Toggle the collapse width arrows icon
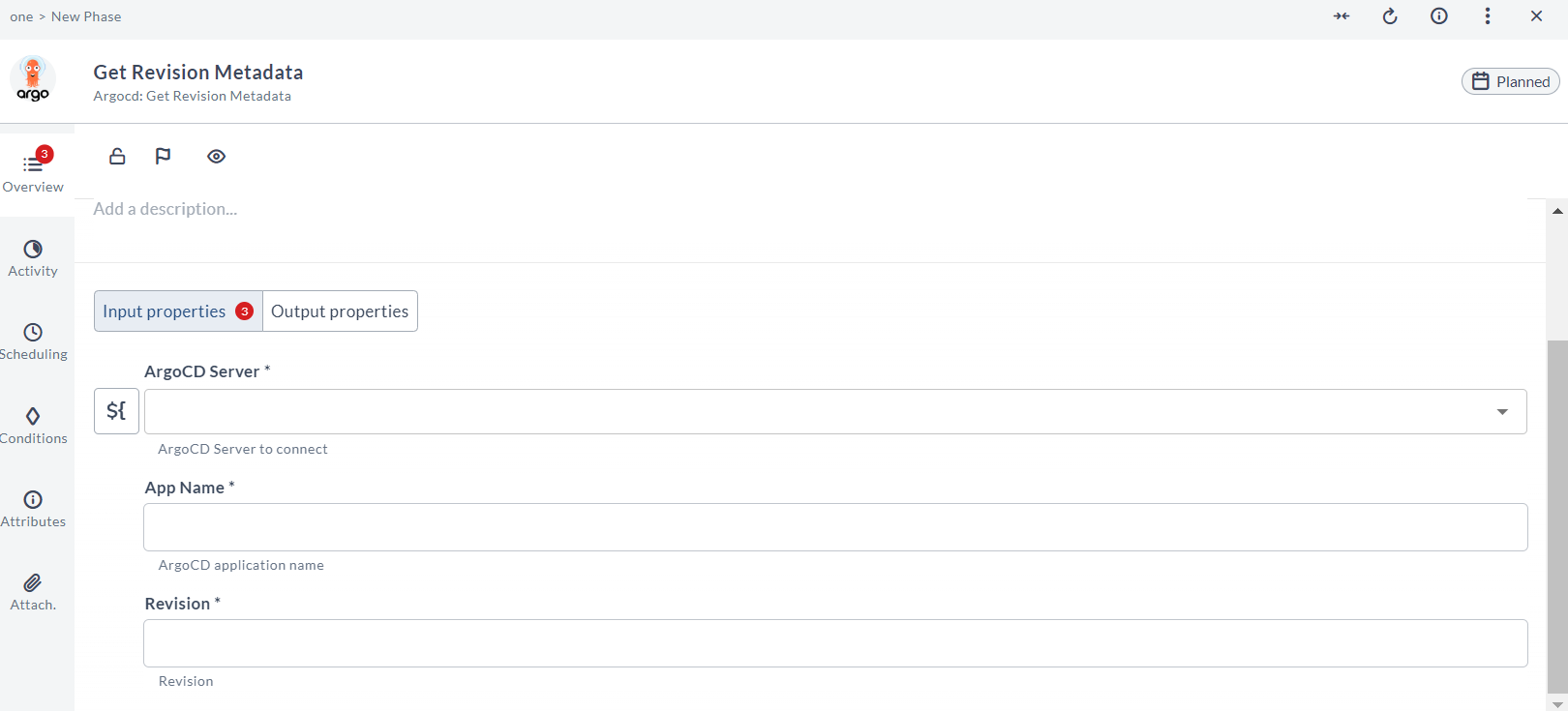Viewport: 1568px width, 711px height. point(1342,16)
